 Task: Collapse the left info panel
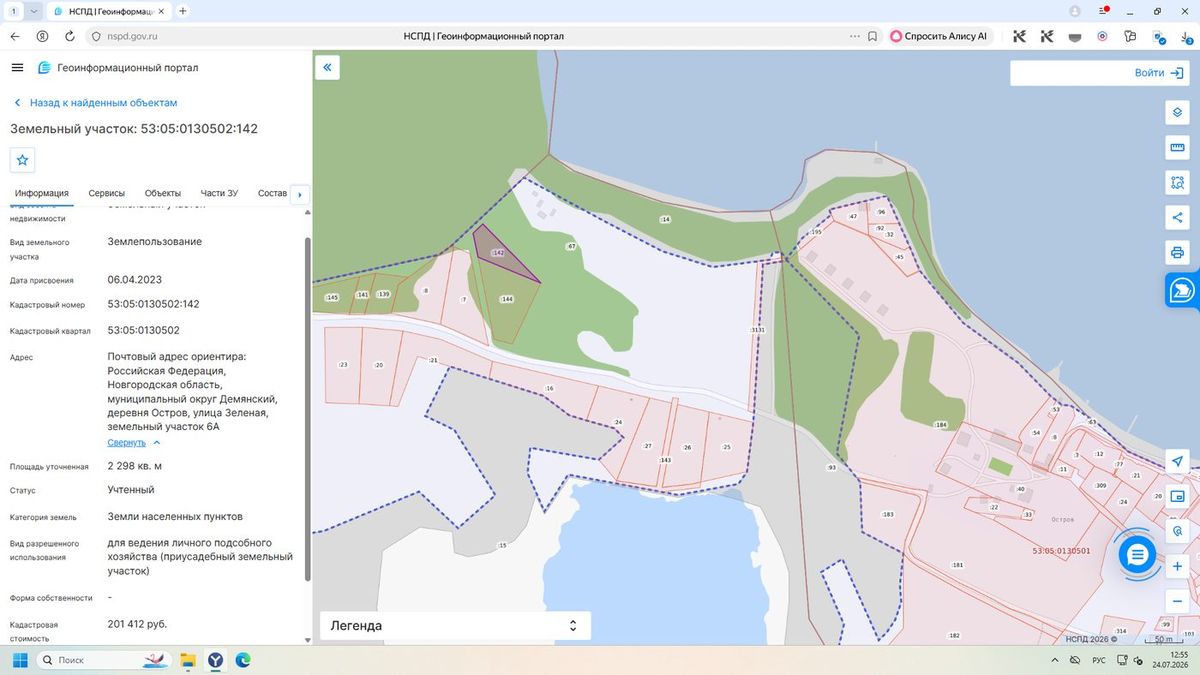pos(327,67)
